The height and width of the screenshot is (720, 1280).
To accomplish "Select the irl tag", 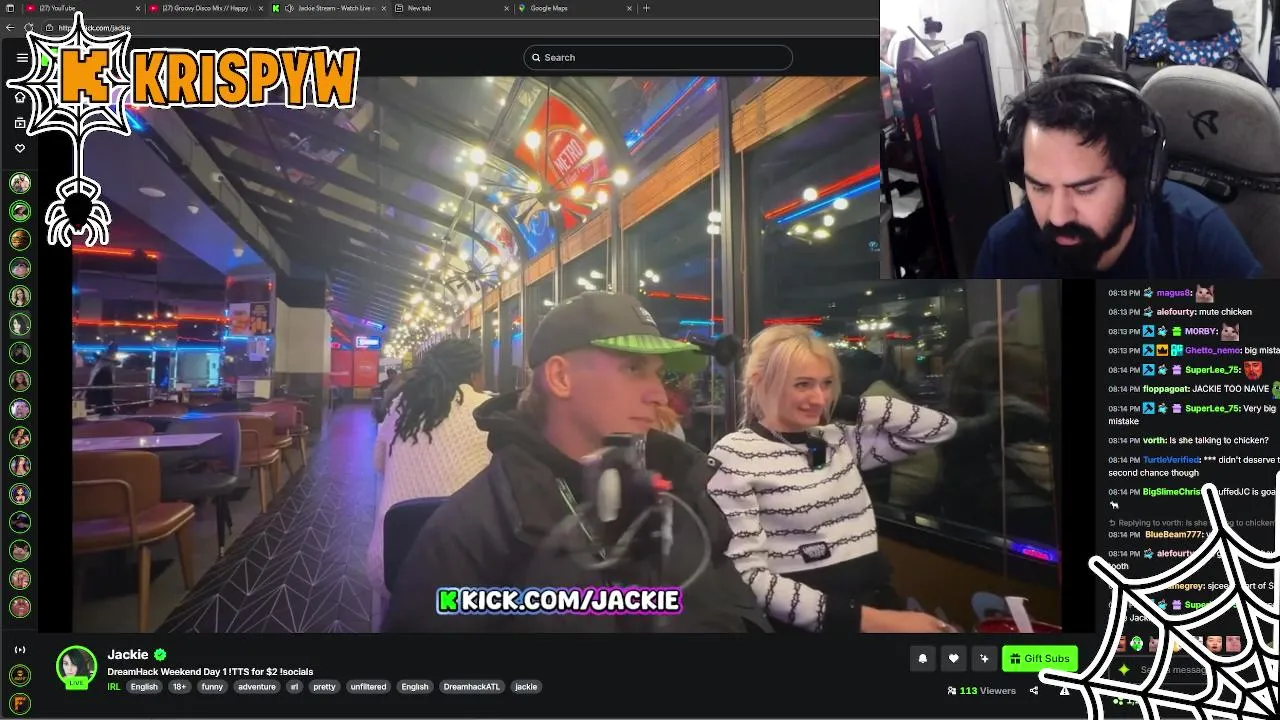I will 294,687.
